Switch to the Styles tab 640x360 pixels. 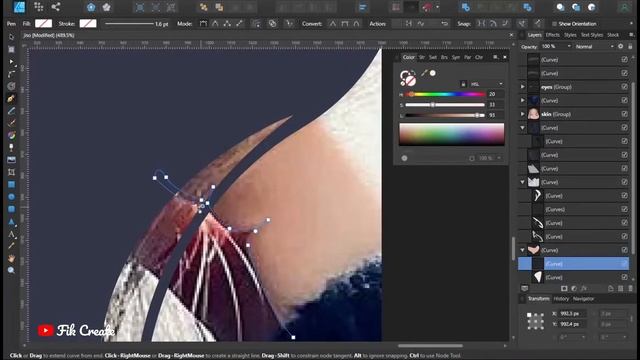pyautogui.click(x=570, y=35)
